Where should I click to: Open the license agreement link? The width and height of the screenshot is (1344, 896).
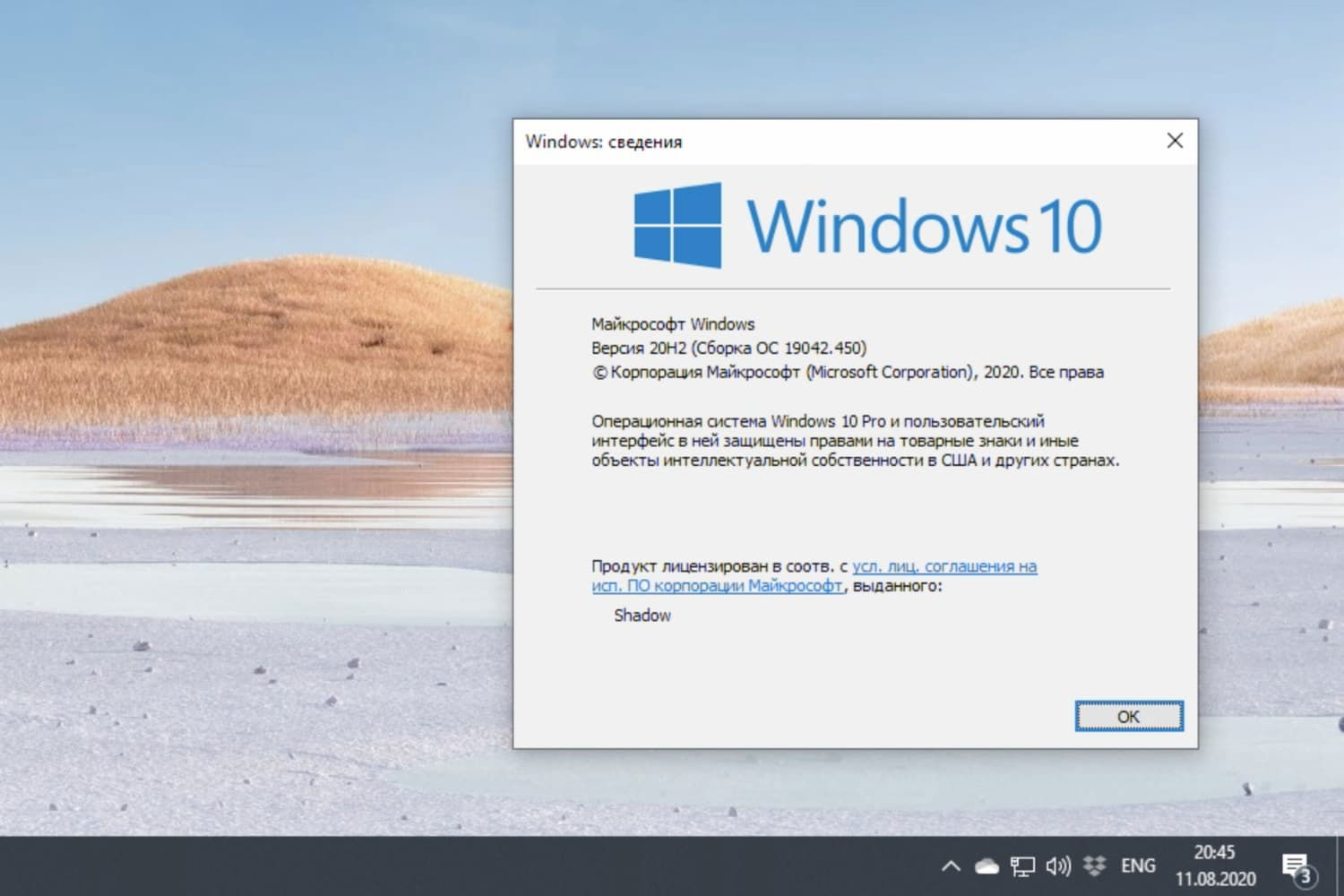pyautogui.click(x=944, y=566)
